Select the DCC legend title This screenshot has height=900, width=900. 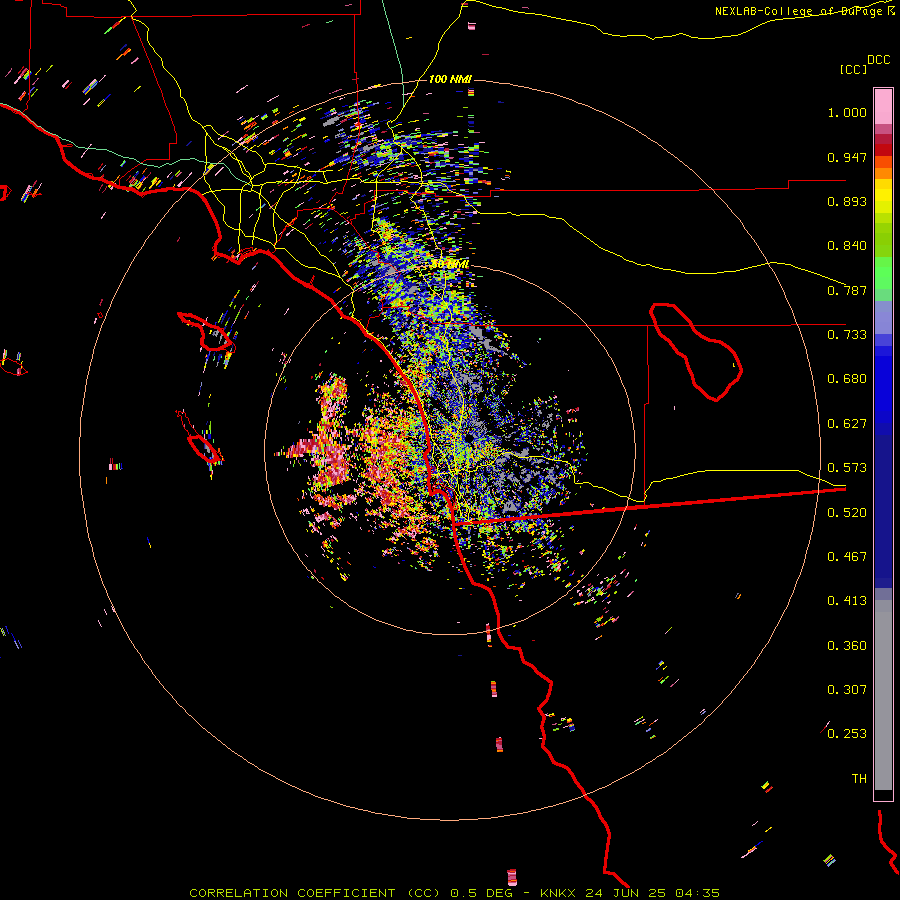[x=879, y=60]
